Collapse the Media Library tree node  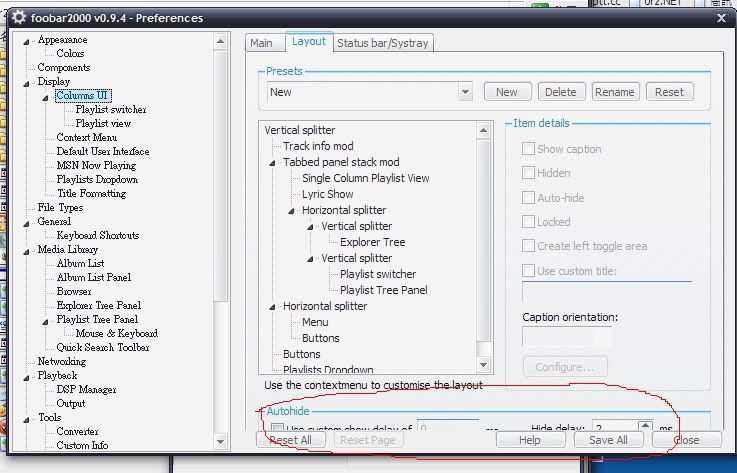(26, 251)
